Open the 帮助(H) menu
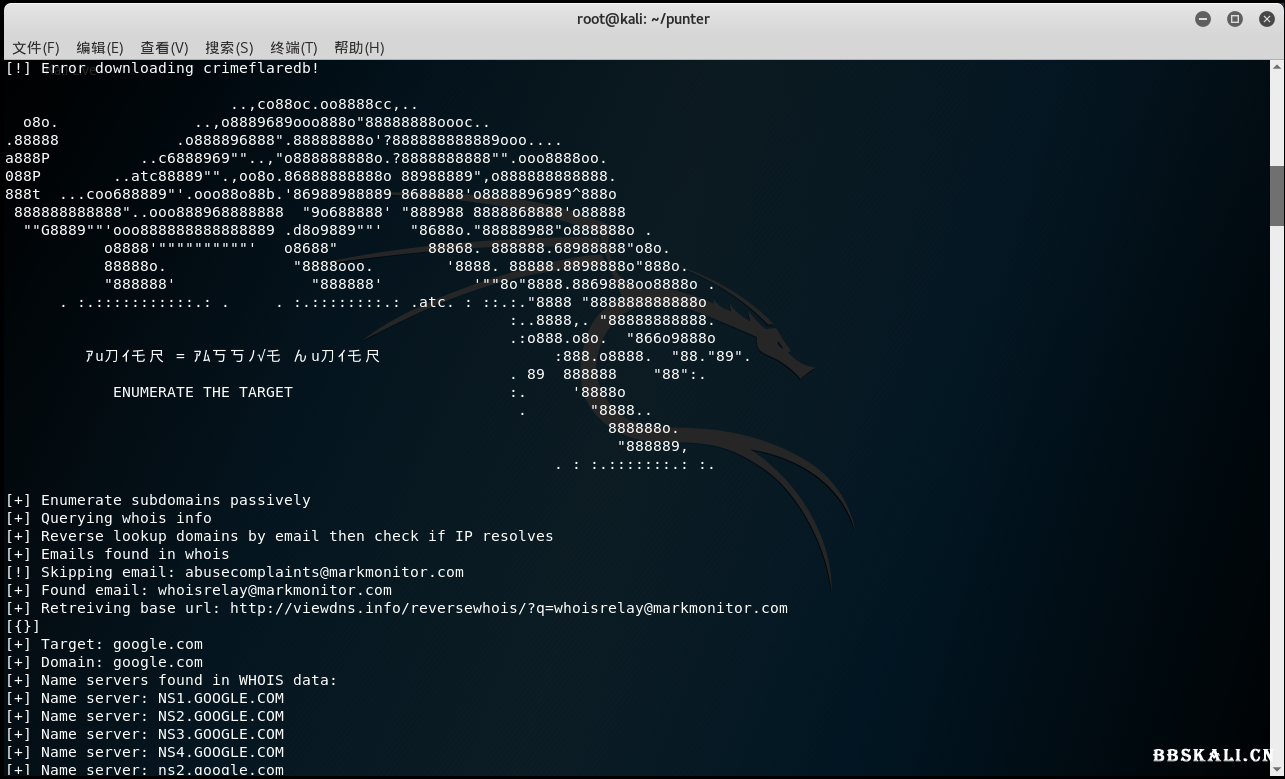 [x=359, y=47]
